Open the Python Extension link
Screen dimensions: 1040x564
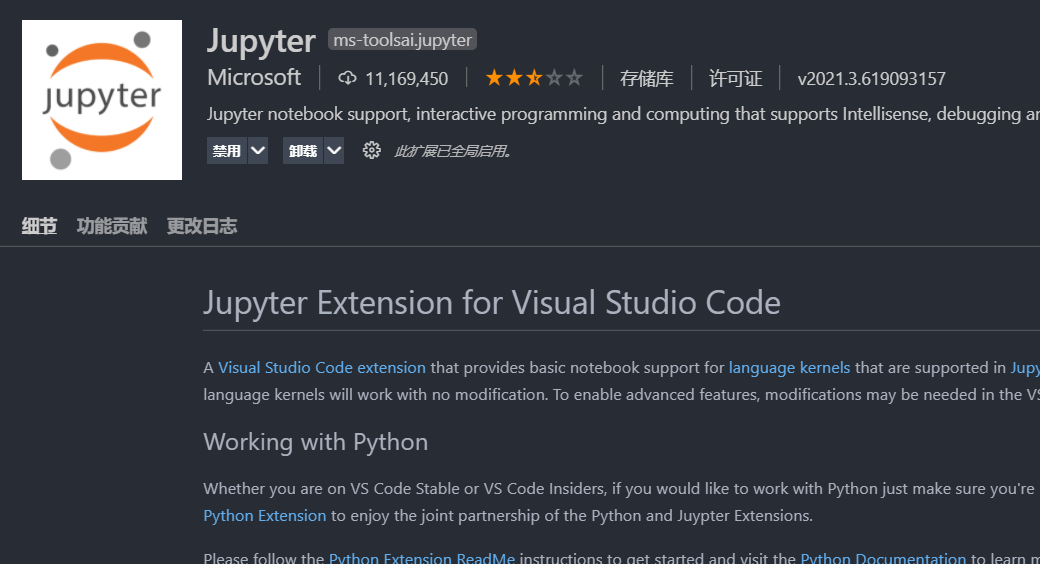pos(265,516)
